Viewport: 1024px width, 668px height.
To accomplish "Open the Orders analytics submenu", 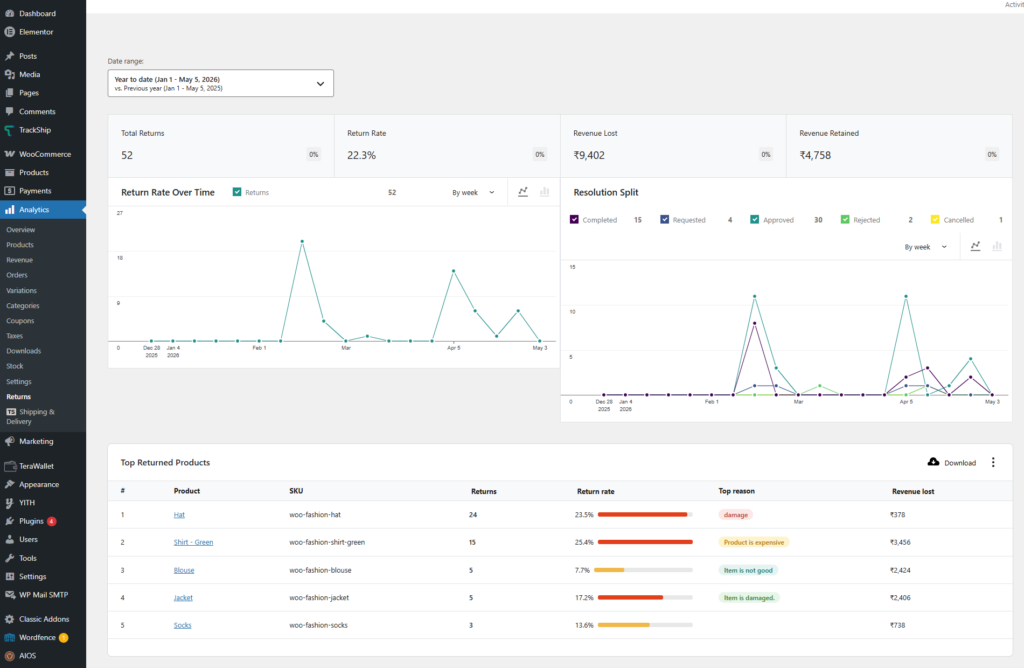I will [x=17, y=275].
